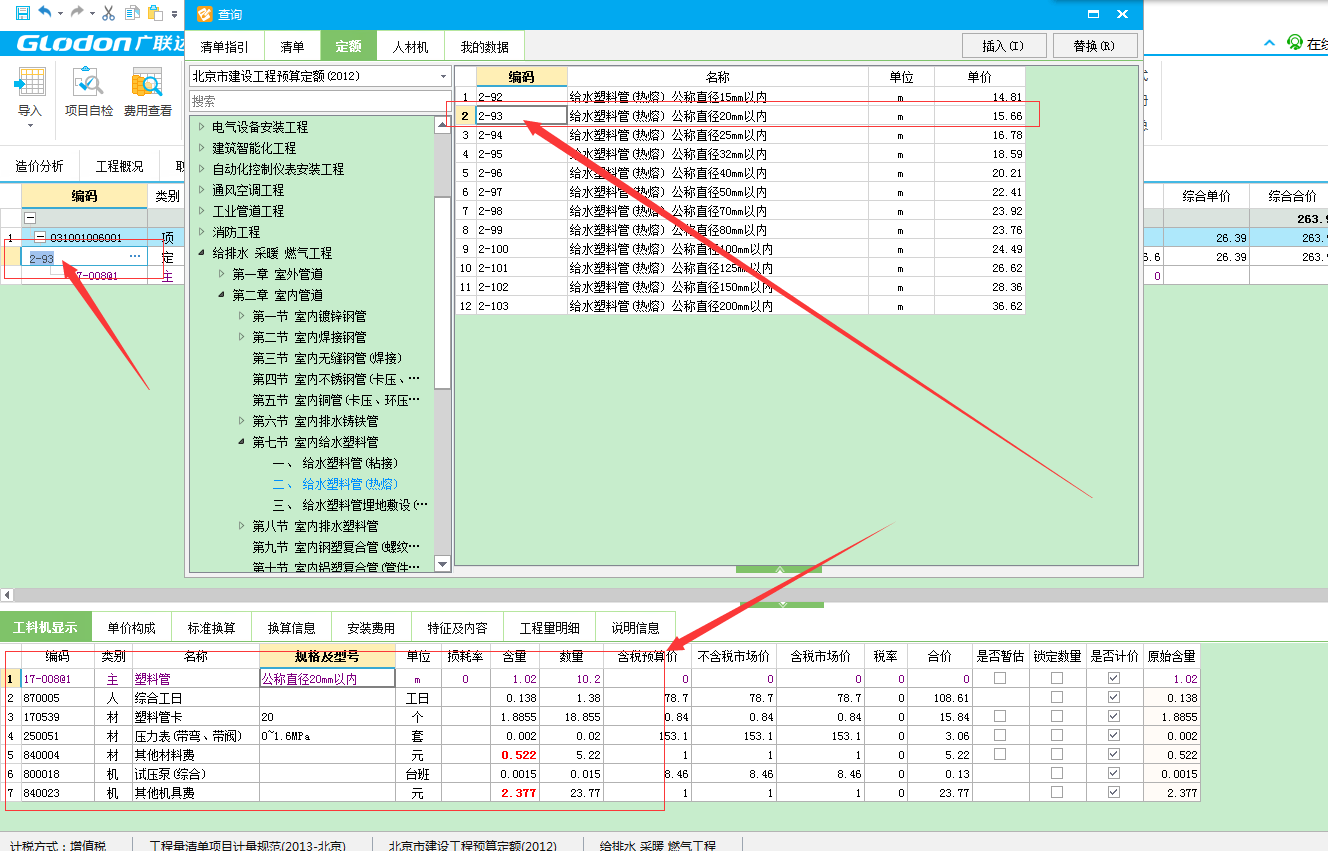
Task: Switch to the 清单指引 tab
Action: point(226,46)
